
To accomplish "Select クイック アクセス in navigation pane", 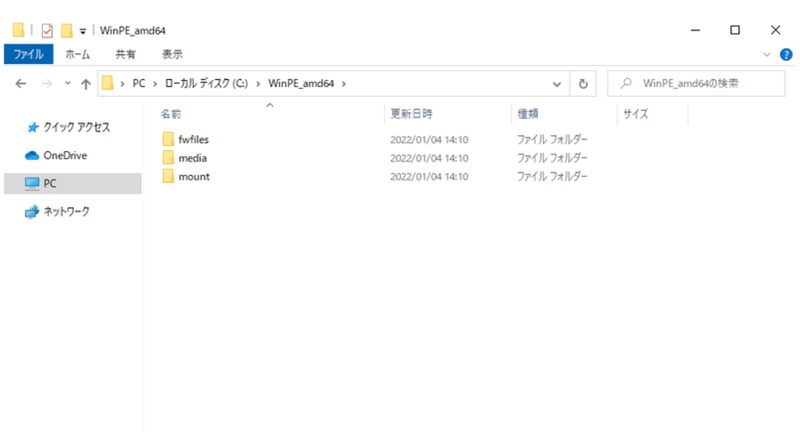I will pos(77,127).
